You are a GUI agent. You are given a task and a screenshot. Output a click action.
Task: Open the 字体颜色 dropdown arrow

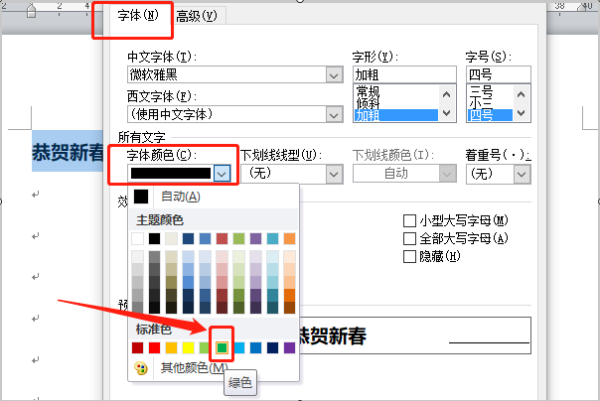(x=222, y=174)
